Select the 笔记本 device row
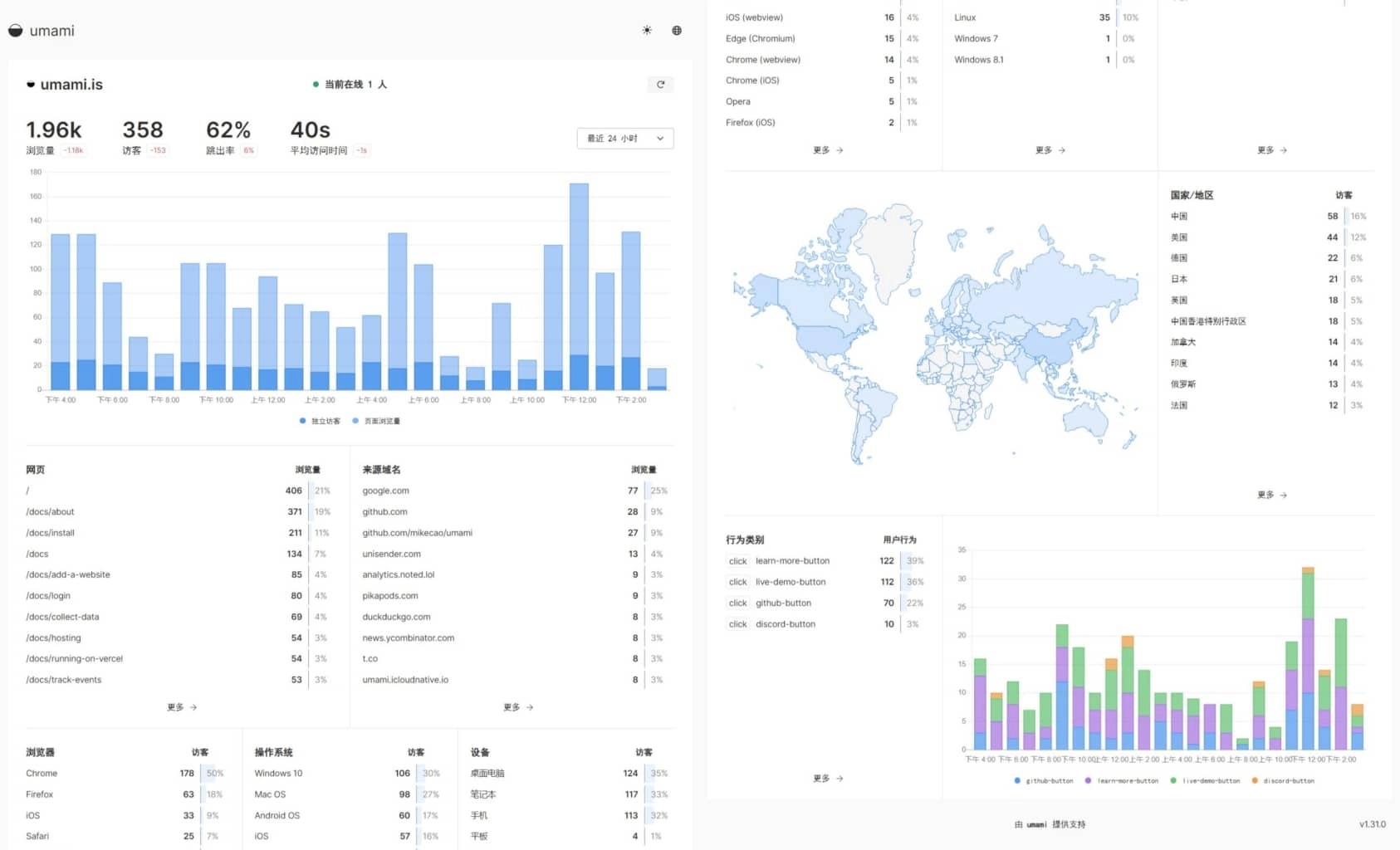Screen dimensions: 1400x850 coord(570,794)
